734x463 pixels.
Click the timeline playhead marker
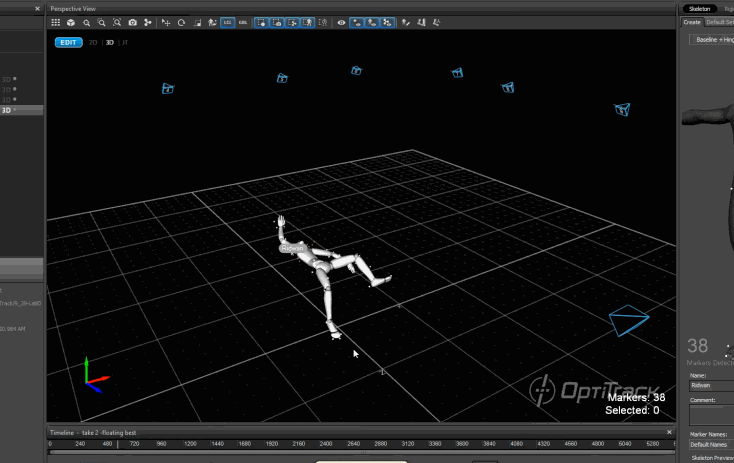click(x=117, y=444)
